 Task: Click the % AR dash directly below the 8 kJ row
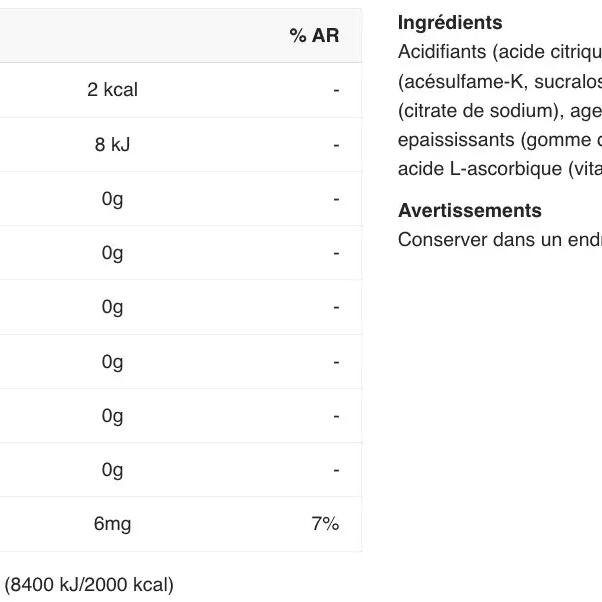pyautogui.click(x=336, y=199)
